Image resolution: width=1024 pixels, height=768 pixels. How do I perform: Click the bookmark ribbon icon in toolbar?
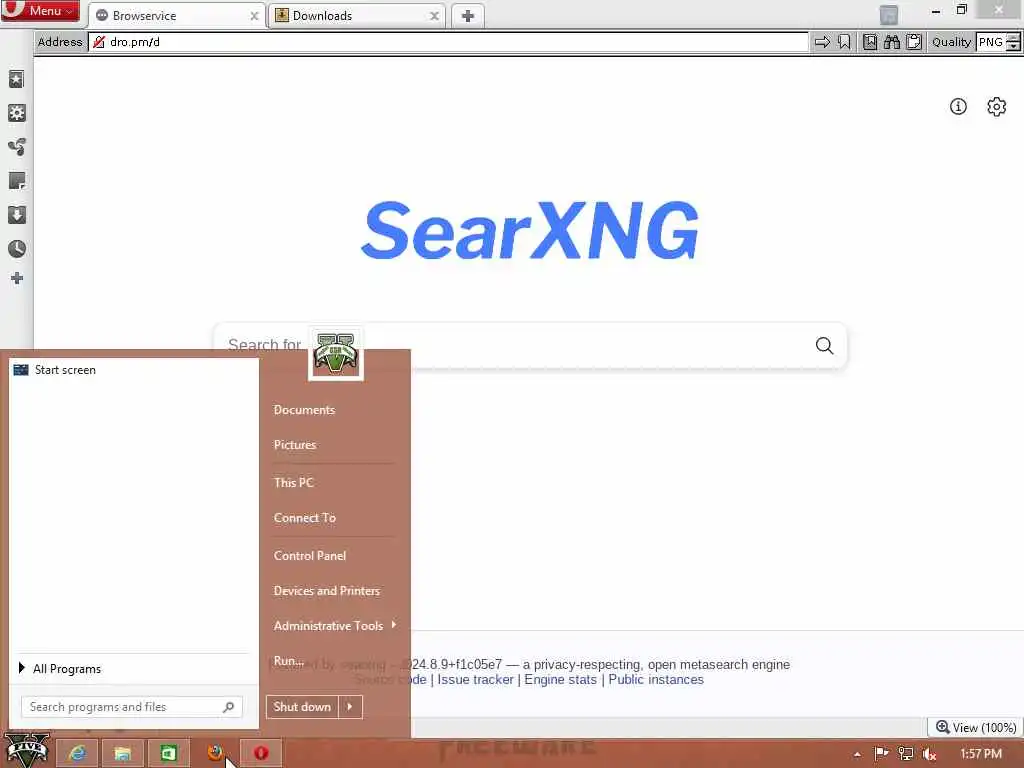[844, 42]
